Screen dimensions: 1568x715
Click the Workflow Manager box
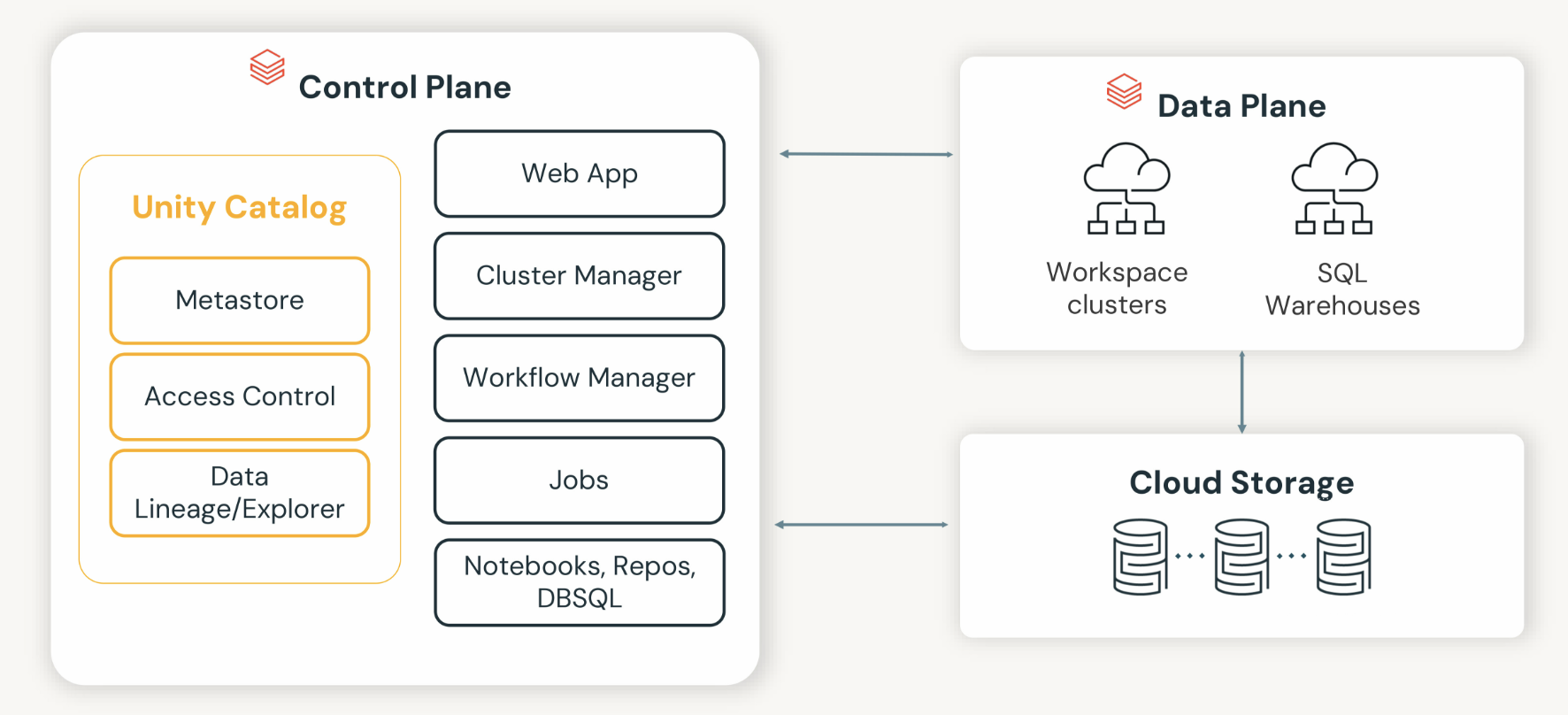(x=580, y=378)
